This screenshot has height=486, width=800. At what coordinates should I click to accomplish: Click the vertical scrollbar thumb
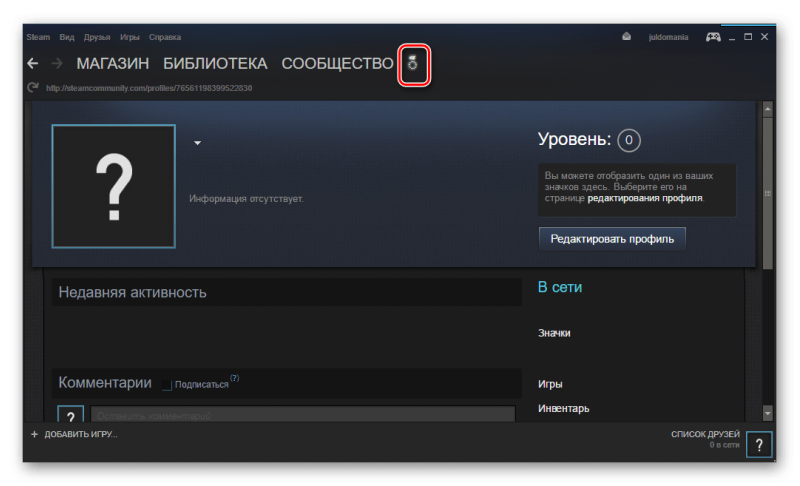point(767,193)
